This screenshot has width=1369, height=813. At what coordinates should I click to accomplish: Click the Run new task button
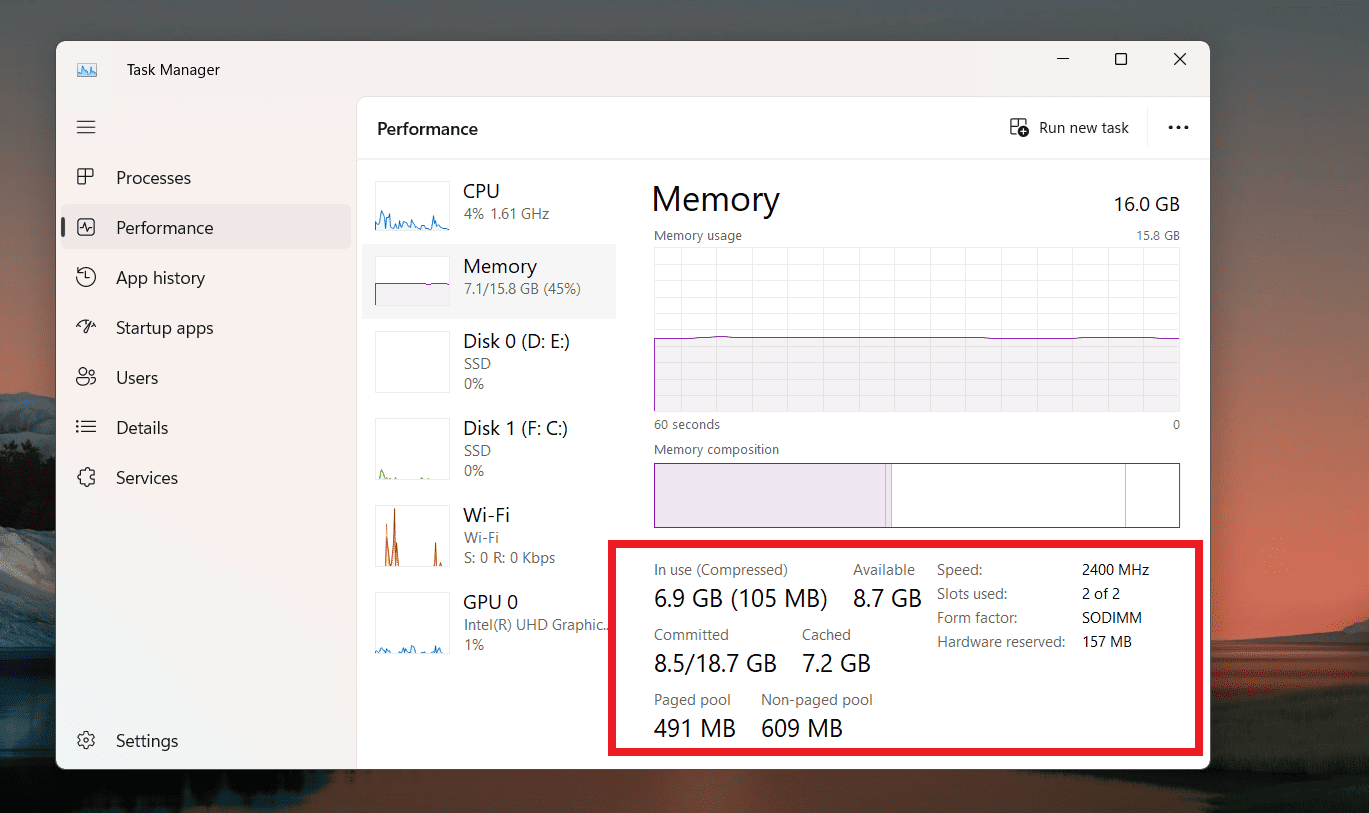click(x=1069, y=128)
